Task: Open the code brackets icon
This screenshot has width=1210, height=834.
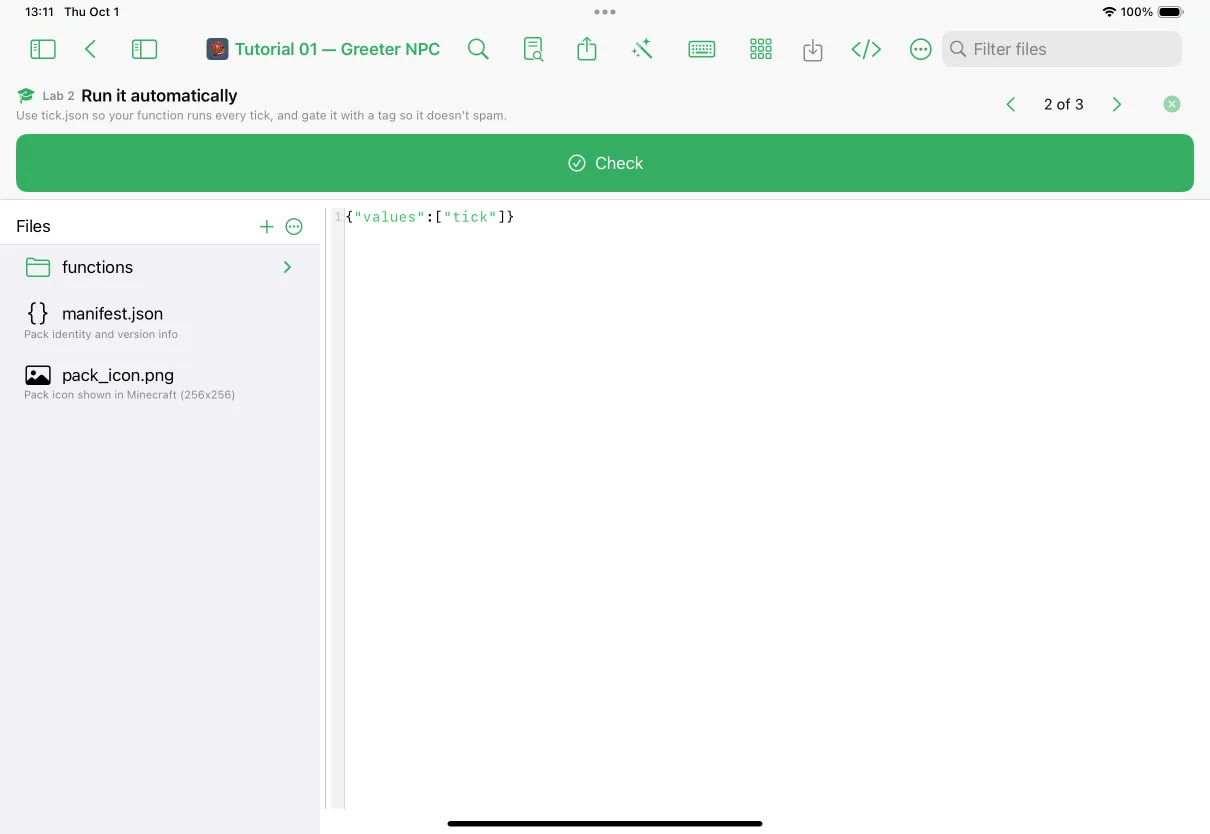Action: point(866,49)
